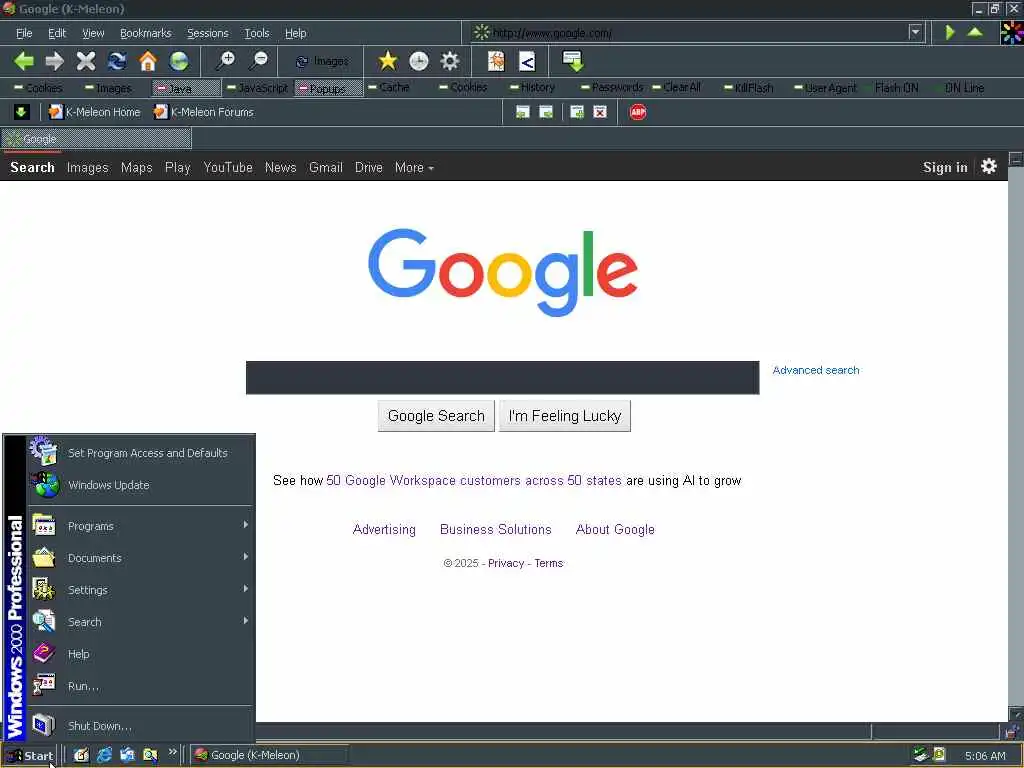
Task: Launch Outlook Express from quick launch
Action: pyautogui.click(x=127, y=755)
